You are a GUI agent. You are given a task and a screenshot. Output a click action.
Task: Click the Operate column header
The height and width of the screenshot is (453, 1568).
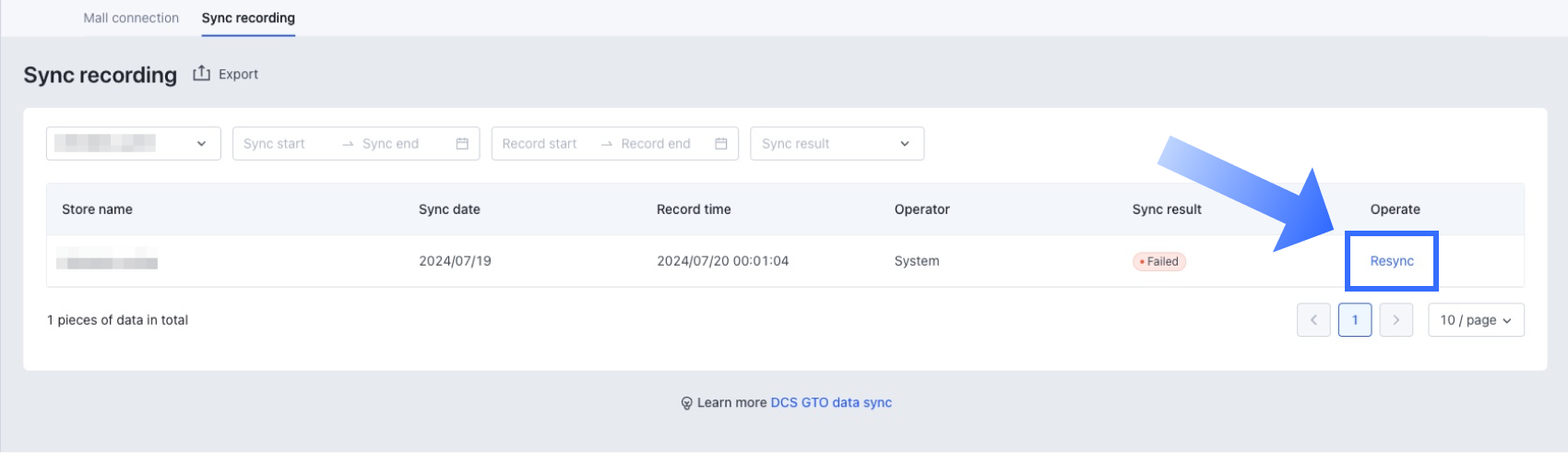[x=1395, y=209]
